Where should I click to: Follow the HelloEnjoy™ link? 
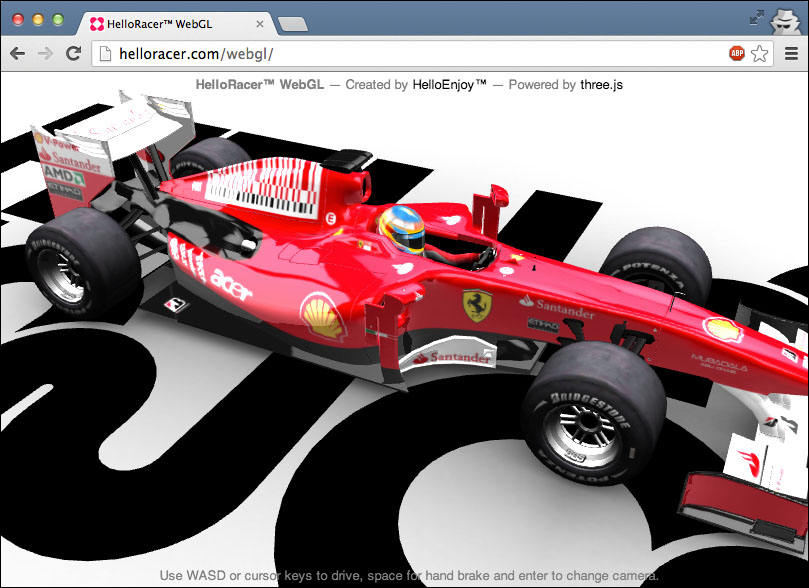tap(449, 85)
